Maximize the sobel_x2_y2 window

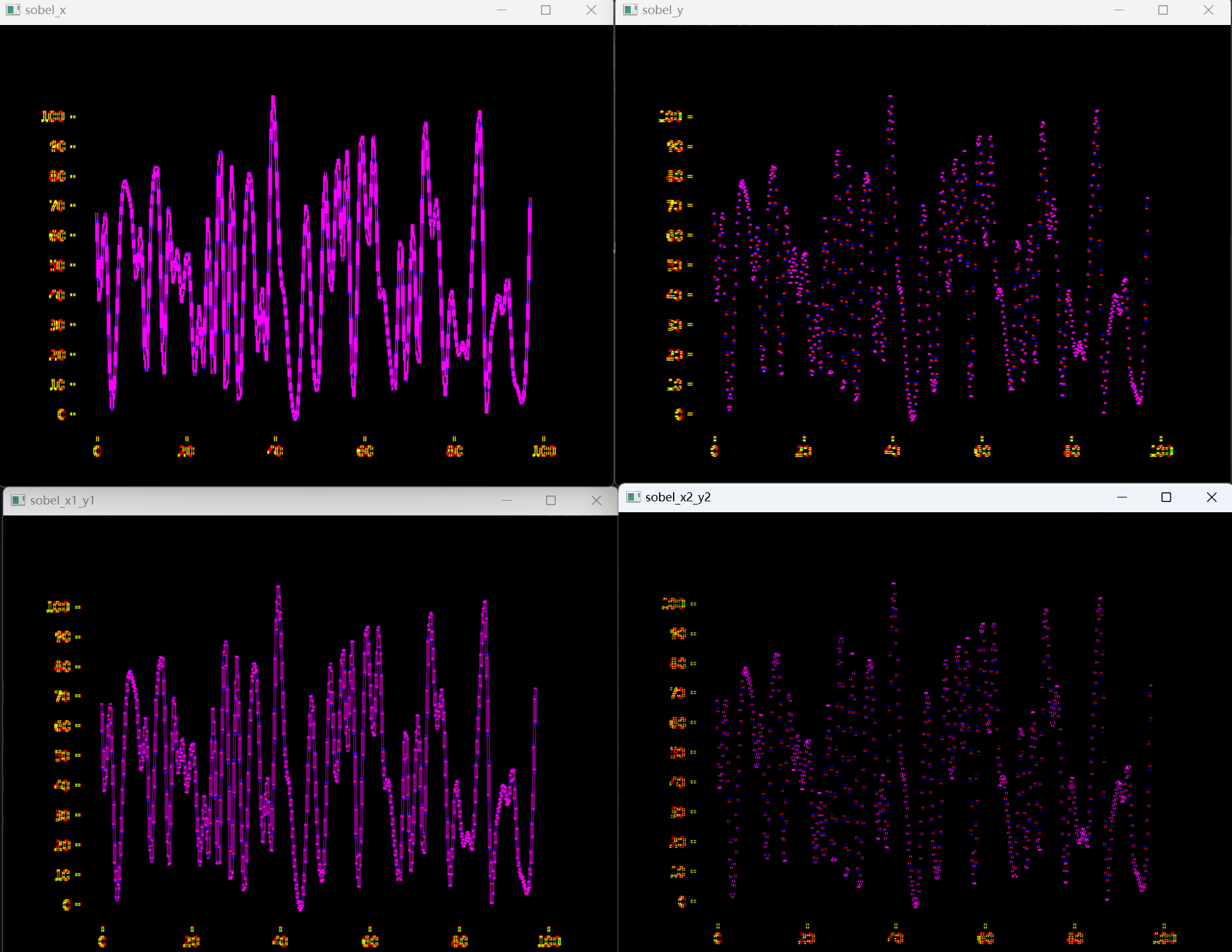click(x=1167, y=497)
